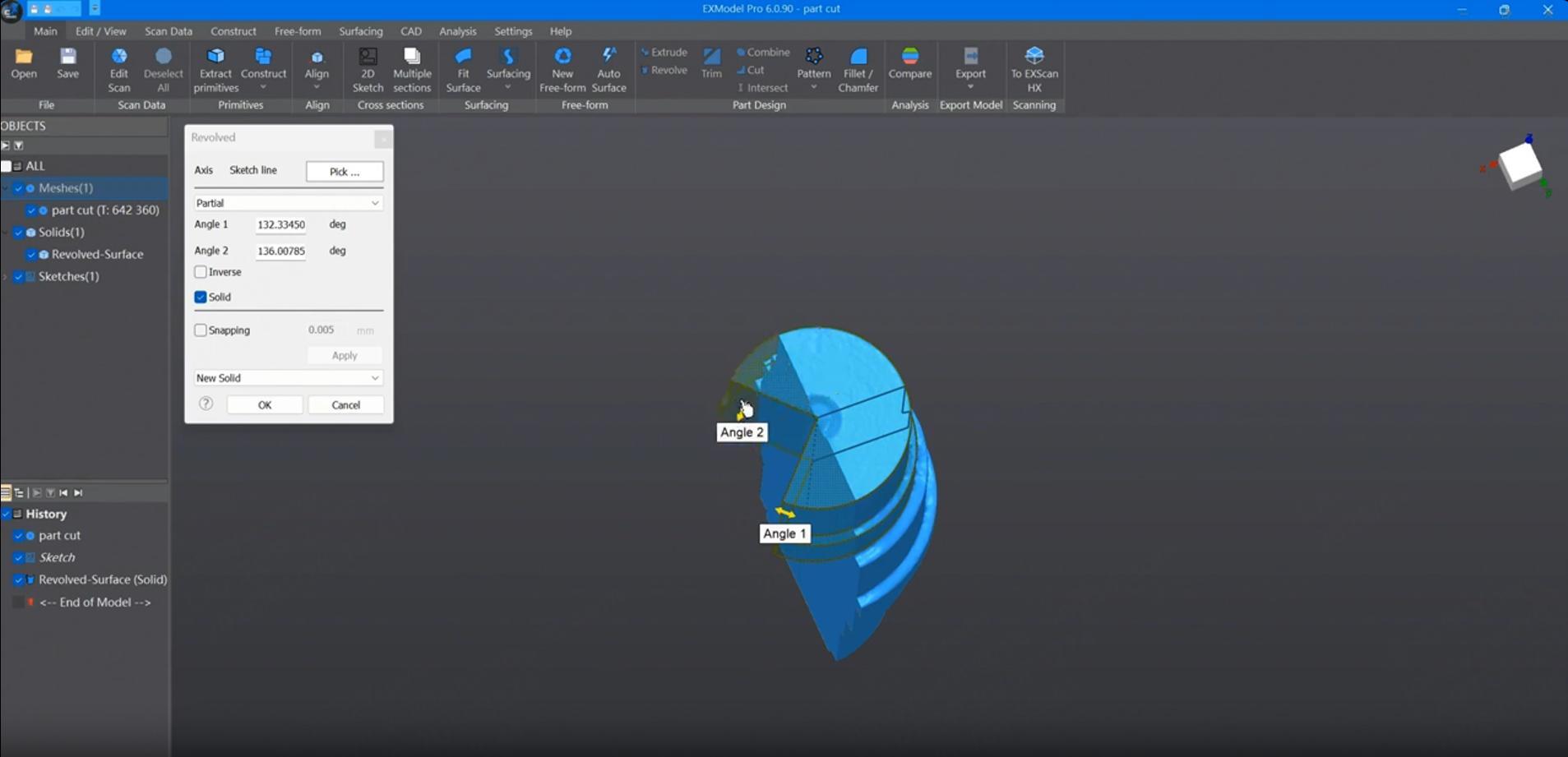
Task: Enable the Snapping checkbox
Action: pyautogui.click(x=201, y=330)
